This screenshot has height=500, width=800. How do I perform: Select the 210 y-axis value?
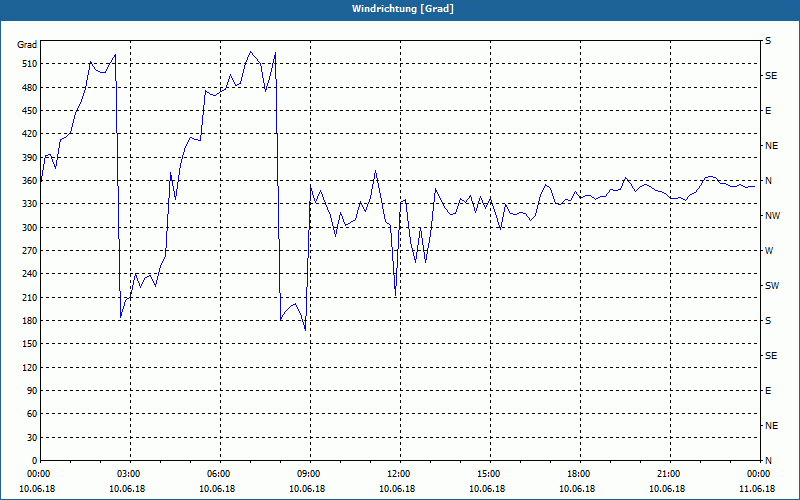30,297
